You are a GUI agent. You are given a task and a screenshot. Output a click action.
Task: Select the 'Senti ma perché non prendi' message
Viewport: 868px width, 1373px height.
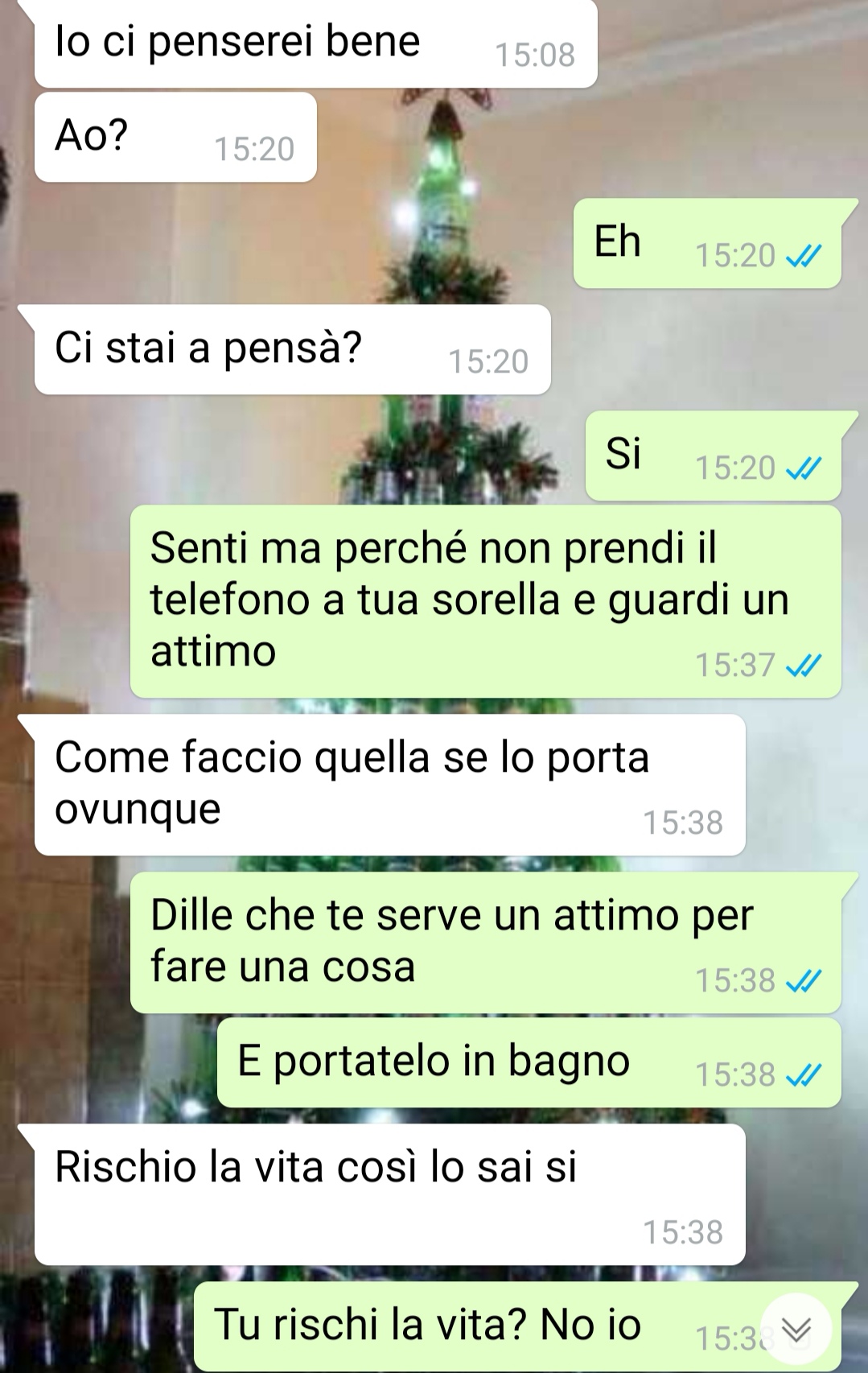486,601
